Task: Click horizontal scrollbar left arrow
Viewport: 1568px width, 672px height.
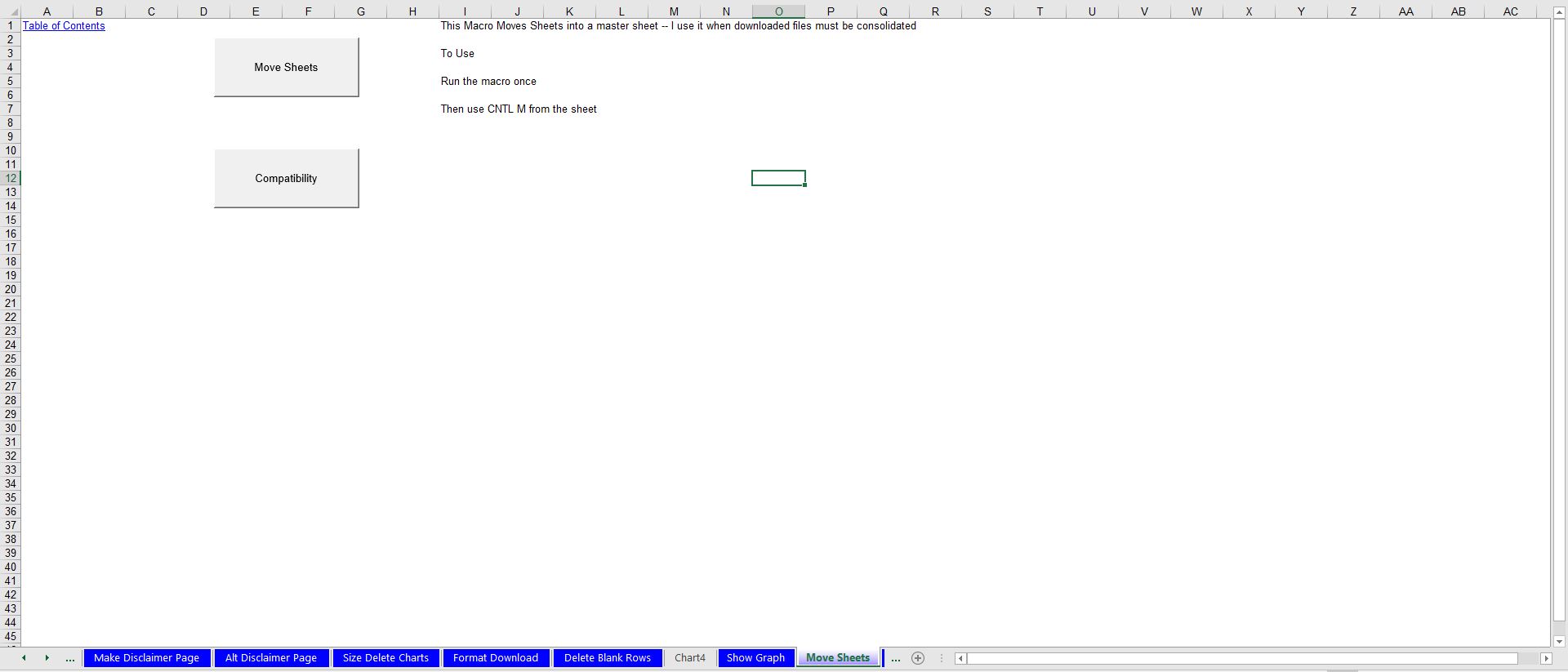Action: pos(961,658)
